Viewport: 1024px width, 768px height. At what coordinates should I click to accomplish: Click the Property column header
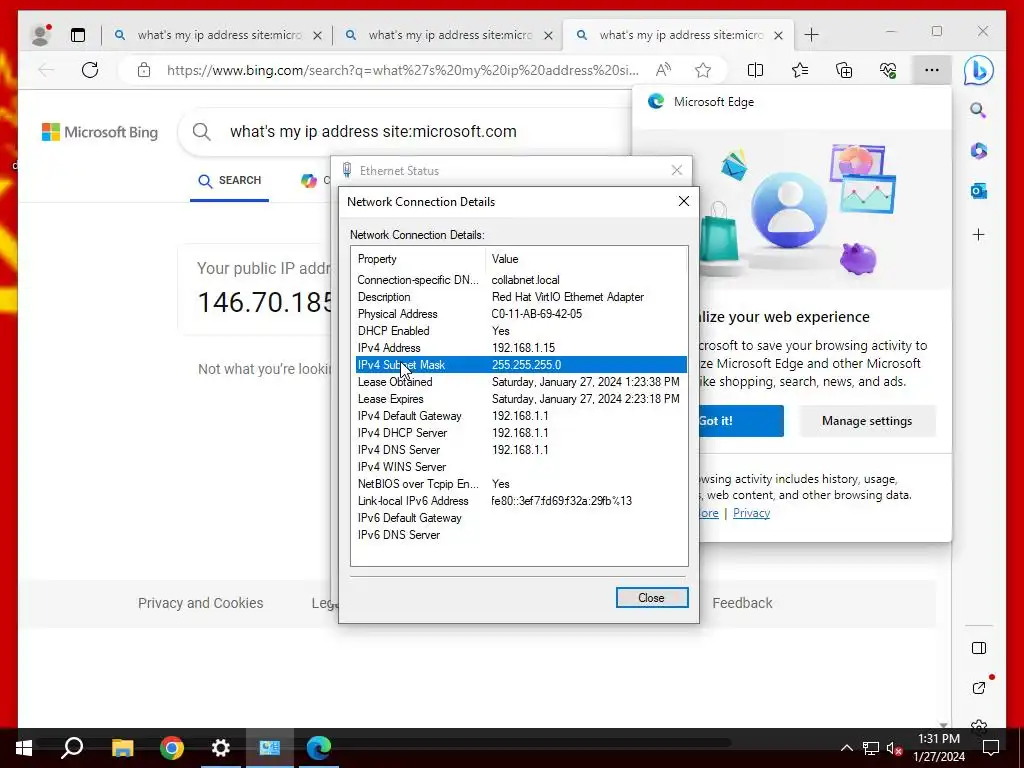tap(418, 259)
